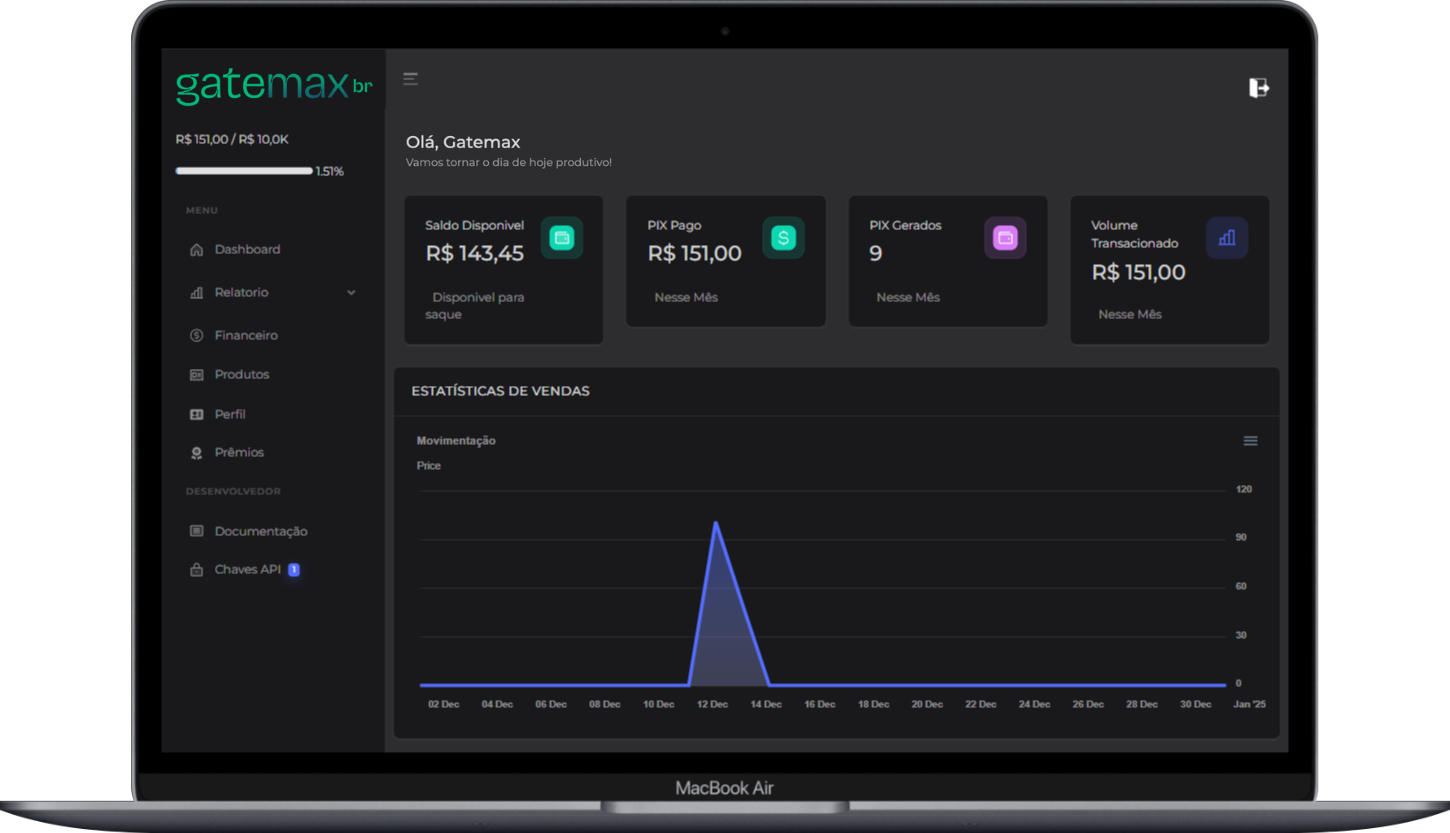The image size is (1450, 833).
Task: Click the Olá, Gatemax greeting
Action: pos(463,143)
